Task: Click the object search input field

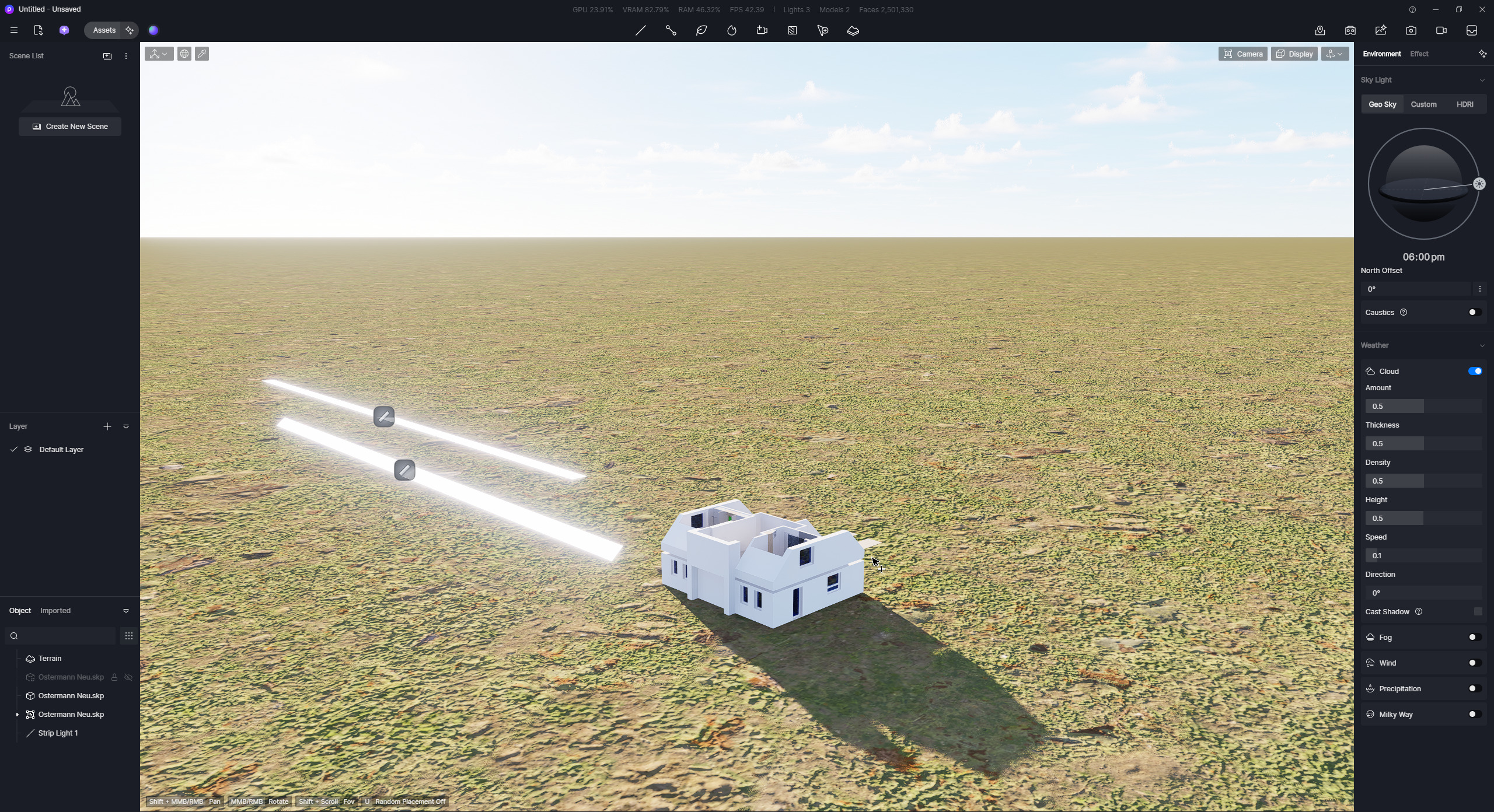Action: coord(64,636)
